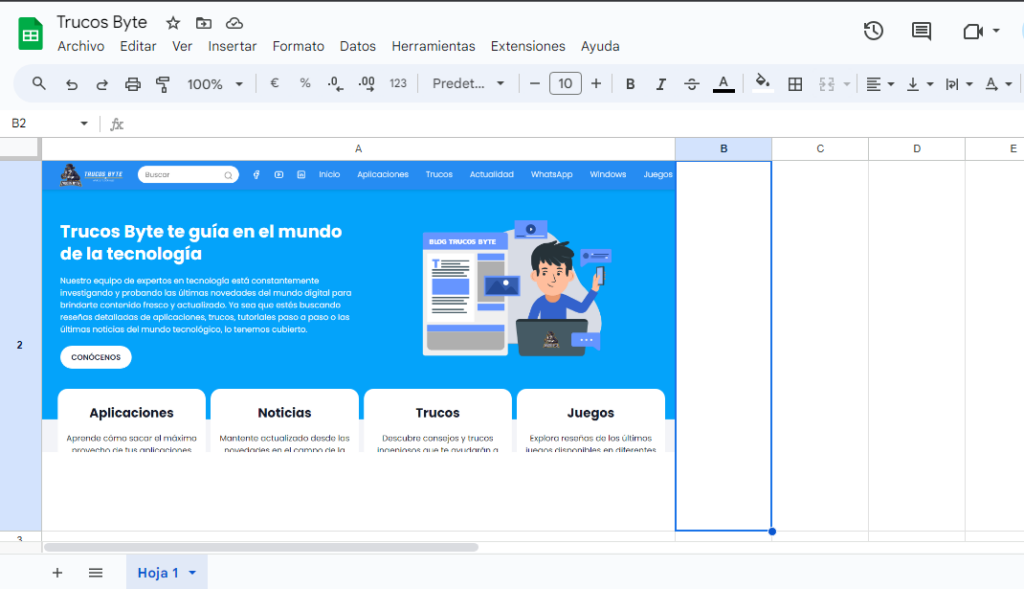Viewport: 1024px width, 589px height.
Task: Open the Archivo menu
Action: 81,46
